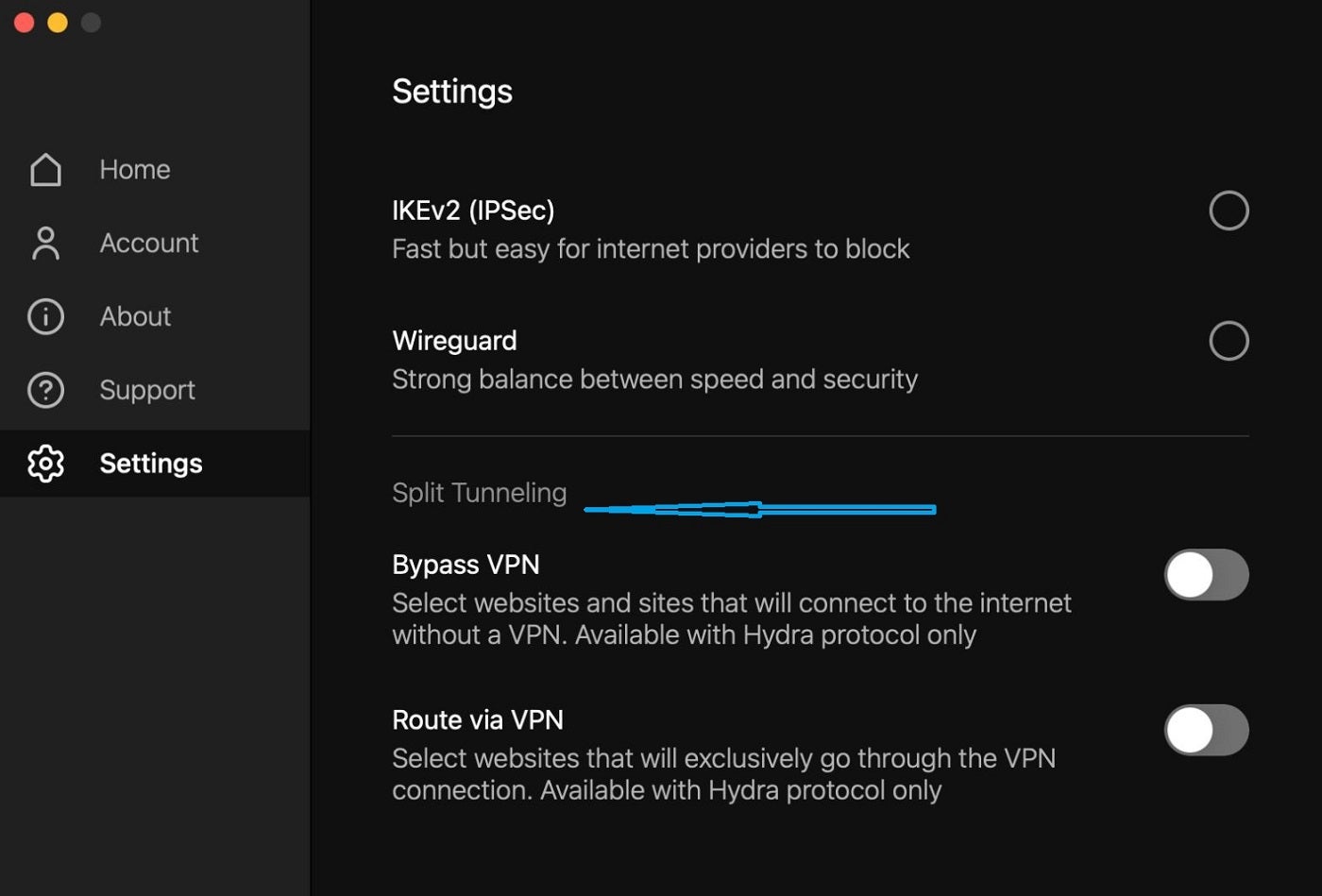Screen dimensions: 1322x896
Task: Go to the Account menu label
Action: pyautogui.click(x=149, y=244)
